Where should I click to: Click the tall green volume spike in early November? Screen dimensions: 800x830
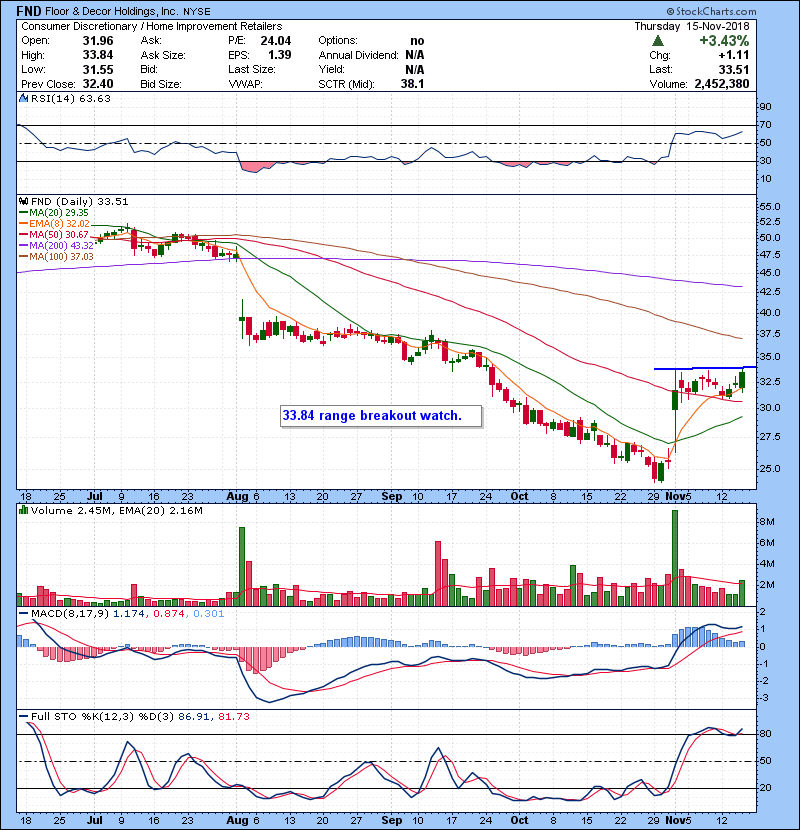tap(675, 558)
